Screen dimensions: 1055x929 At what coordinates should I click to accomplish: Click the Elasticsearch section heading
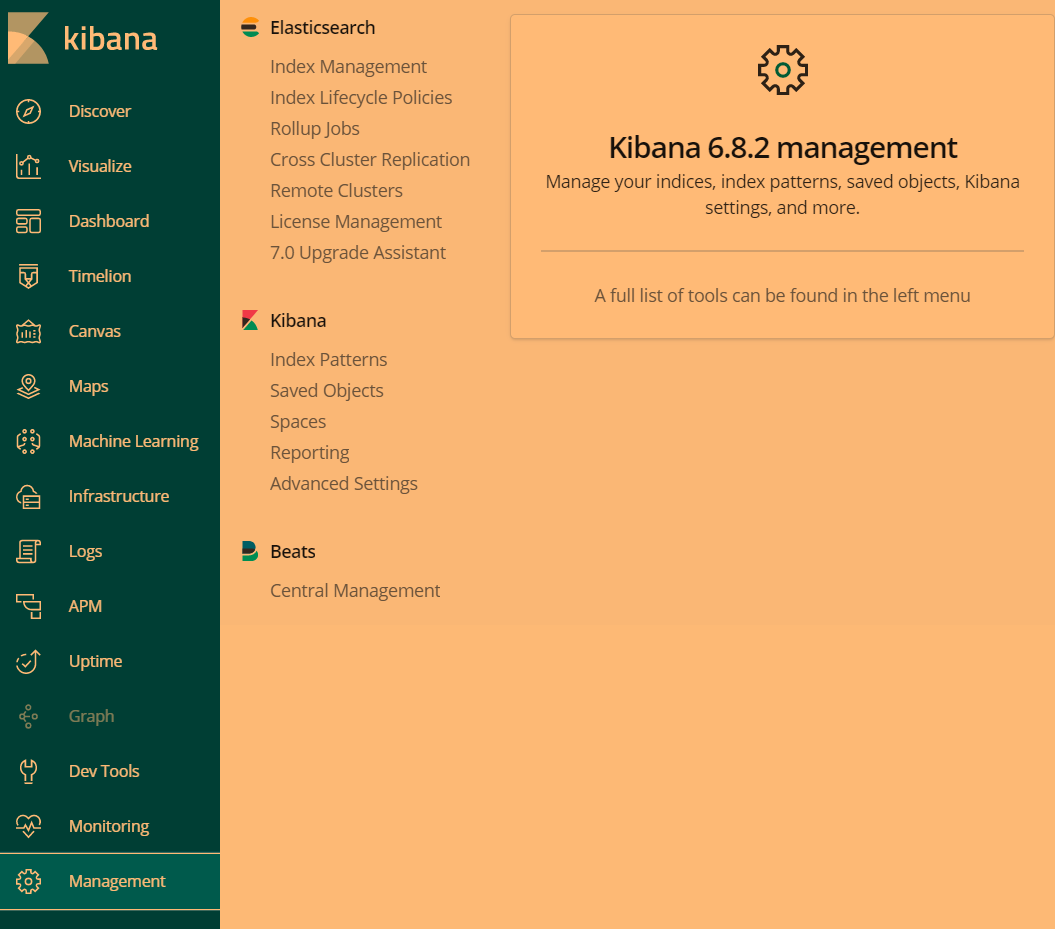323,28
